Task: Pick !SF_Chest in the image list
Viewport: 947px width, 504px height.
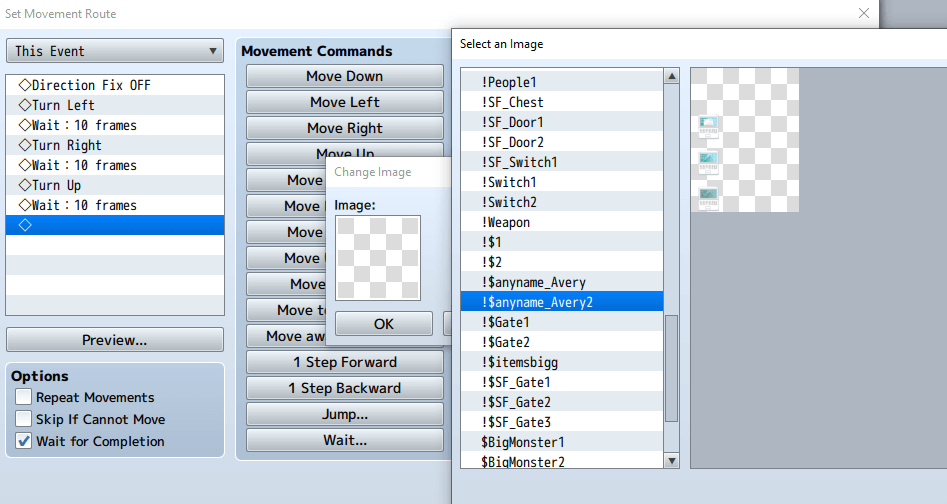Action: coord(512,102)
